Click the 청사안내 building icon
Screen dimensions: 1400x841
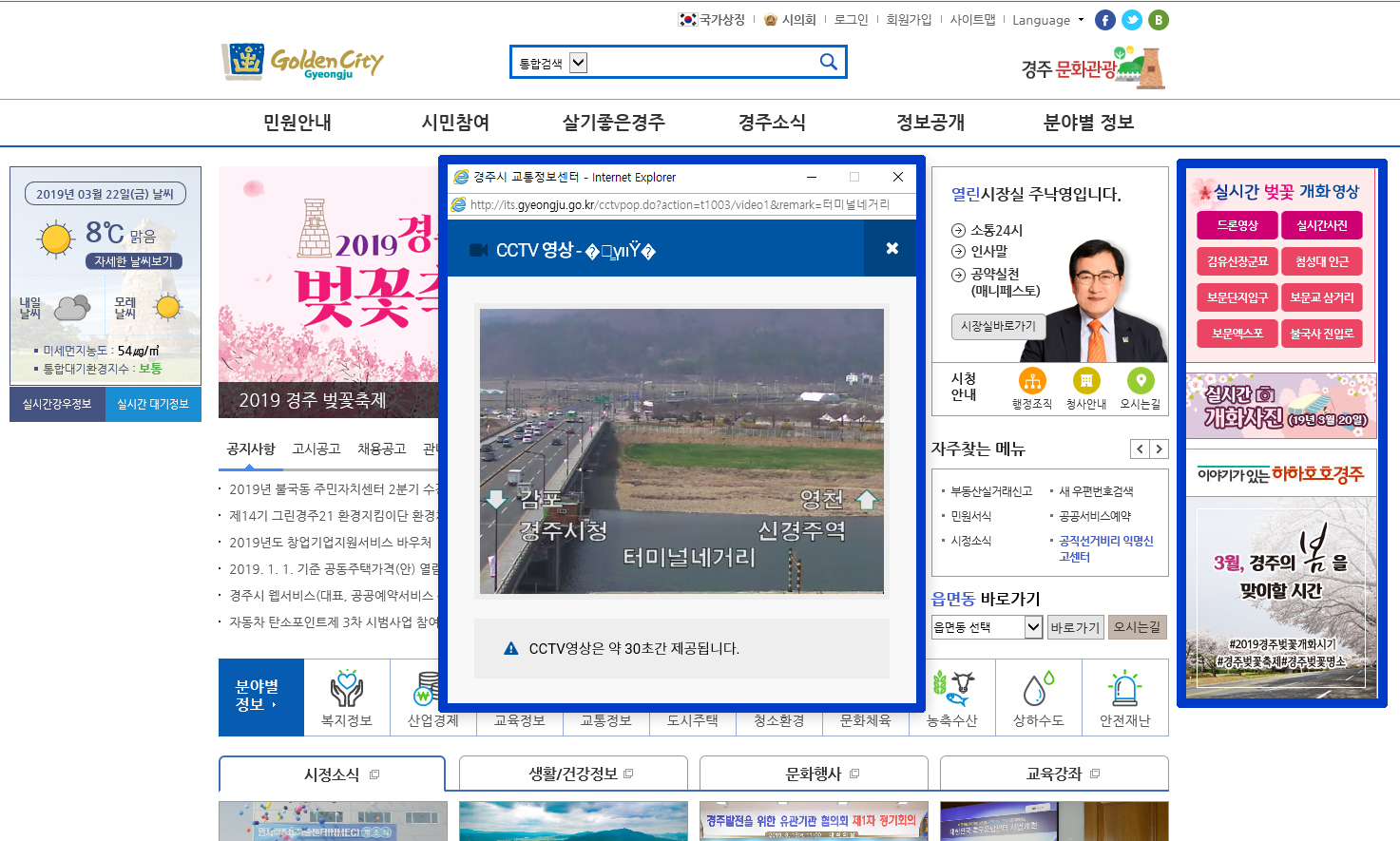[1085, 381]
